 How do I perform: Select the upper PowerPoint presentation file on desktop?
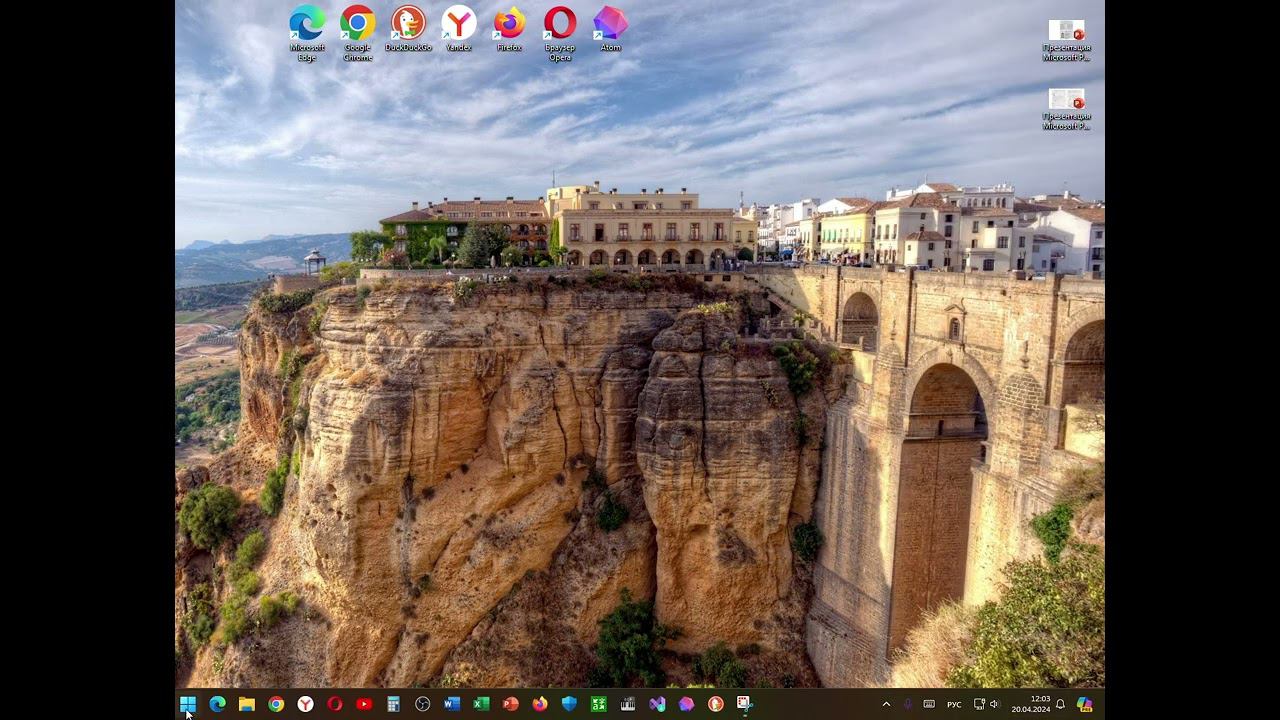[x=1066, y=40]
